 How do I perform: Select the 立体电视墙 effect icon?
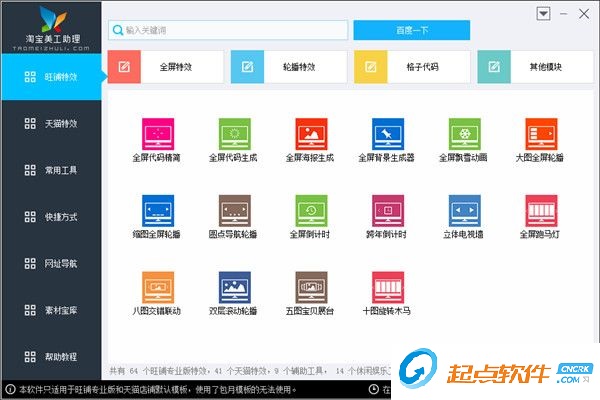pyautogui.click(x=465, y=211)
